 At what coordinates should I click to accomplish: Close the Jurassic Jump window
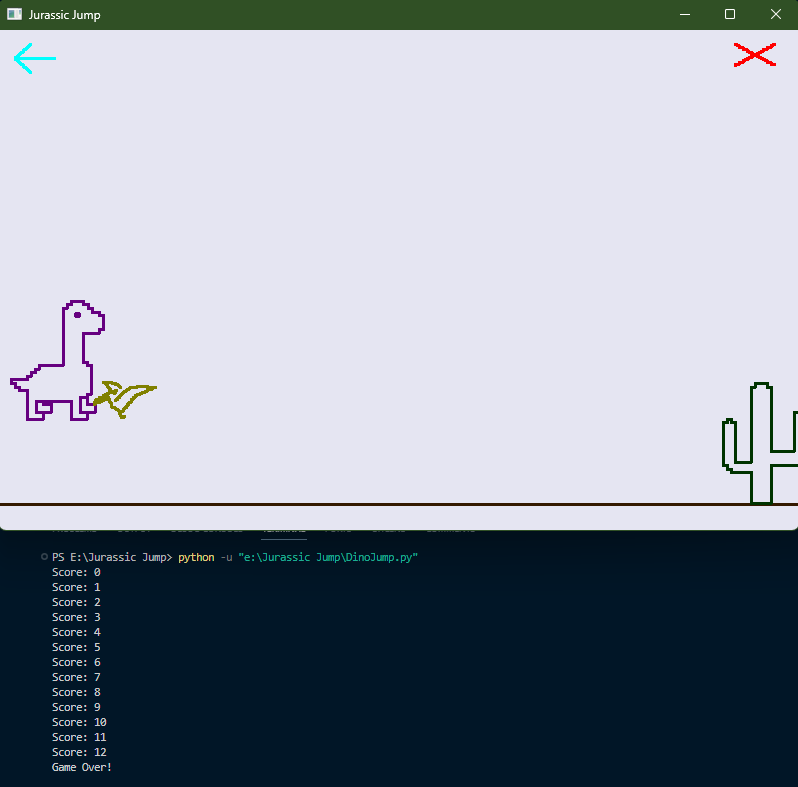[x=775, y=14]
